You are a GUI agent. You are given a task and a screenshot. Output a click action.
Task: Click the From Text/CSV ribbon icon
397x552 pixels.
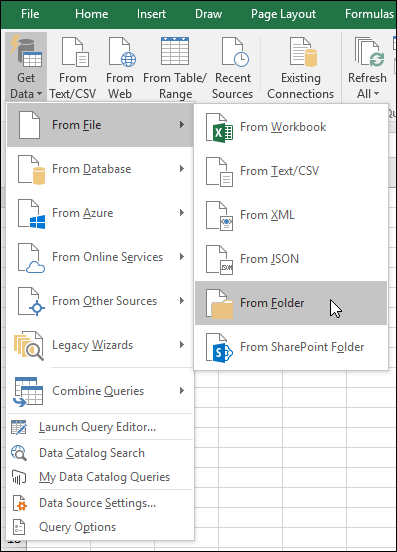coord(75,52)
